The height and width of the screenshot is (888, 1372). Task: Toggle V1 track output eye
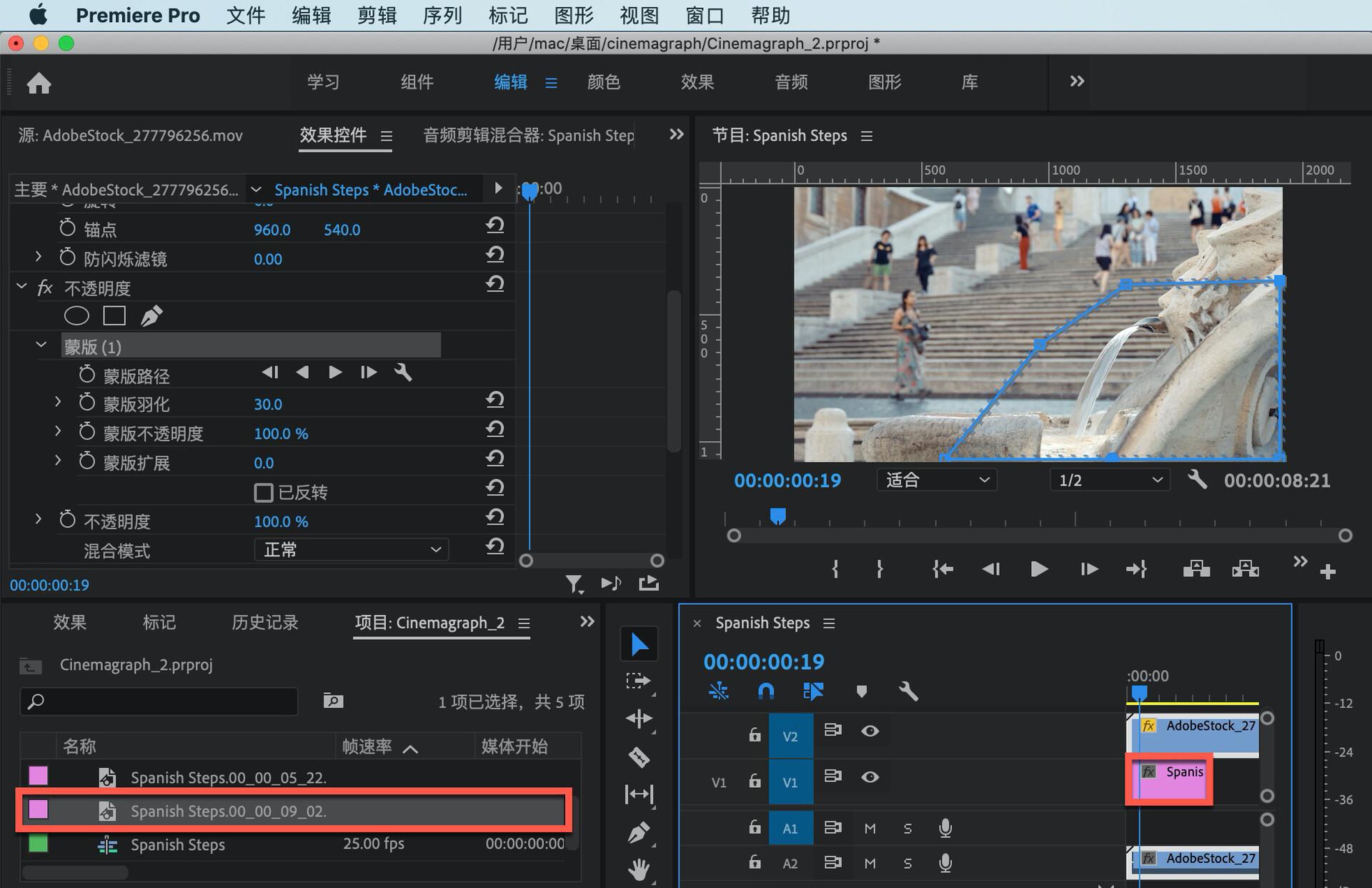point(870,777)
